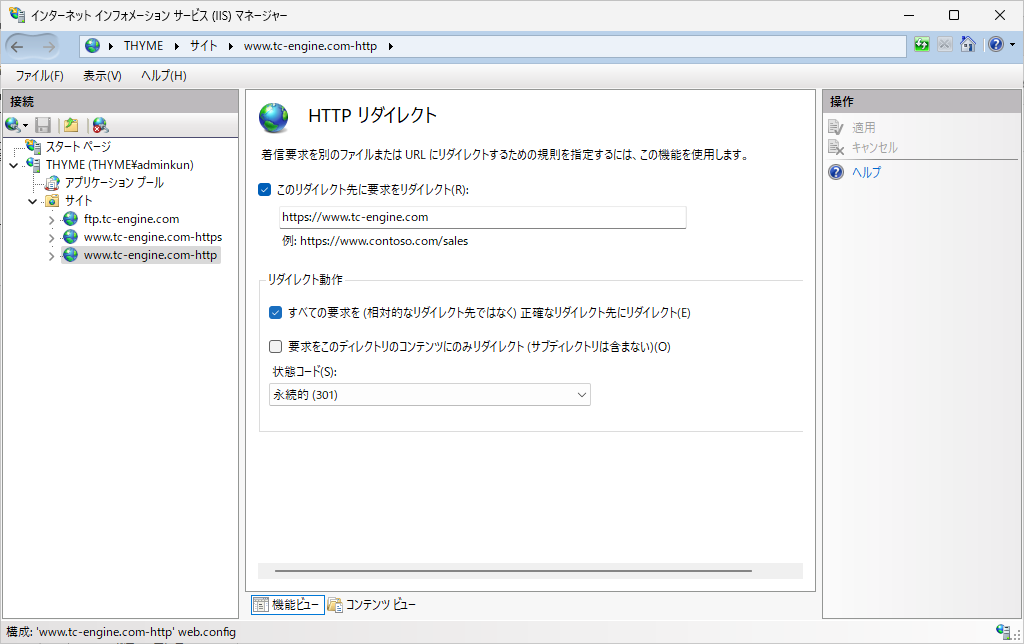Select ftp.tc-engine.com site in tree
Viewport: 1024px width, 644px height.
(x=131, y=219)
